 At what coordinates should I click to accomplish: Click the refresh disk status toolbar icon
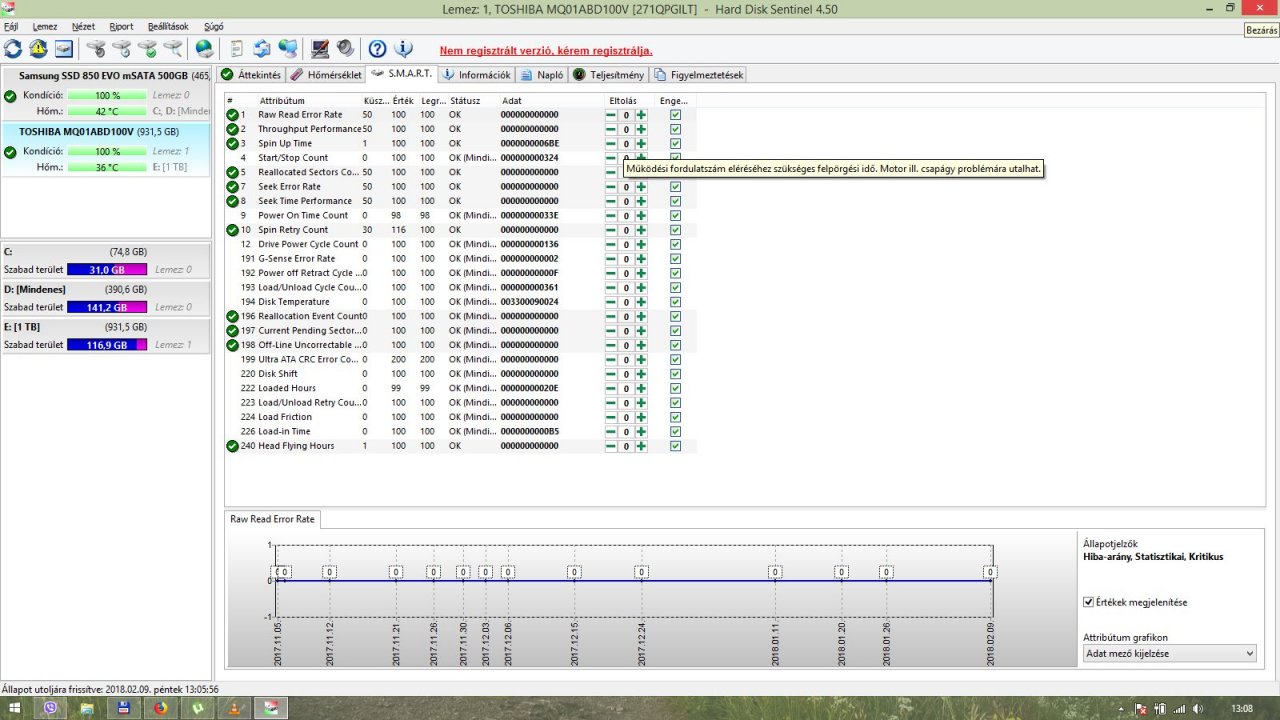click(x=12, y=48)
